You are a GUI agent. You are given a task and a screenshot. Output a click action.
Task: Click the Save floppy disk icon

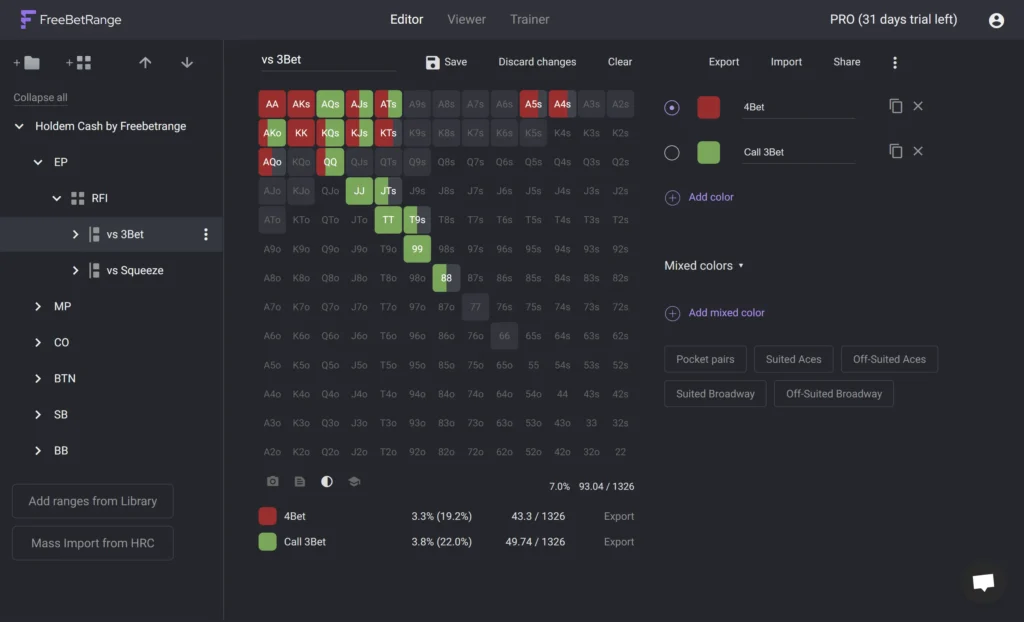[432, 62]
